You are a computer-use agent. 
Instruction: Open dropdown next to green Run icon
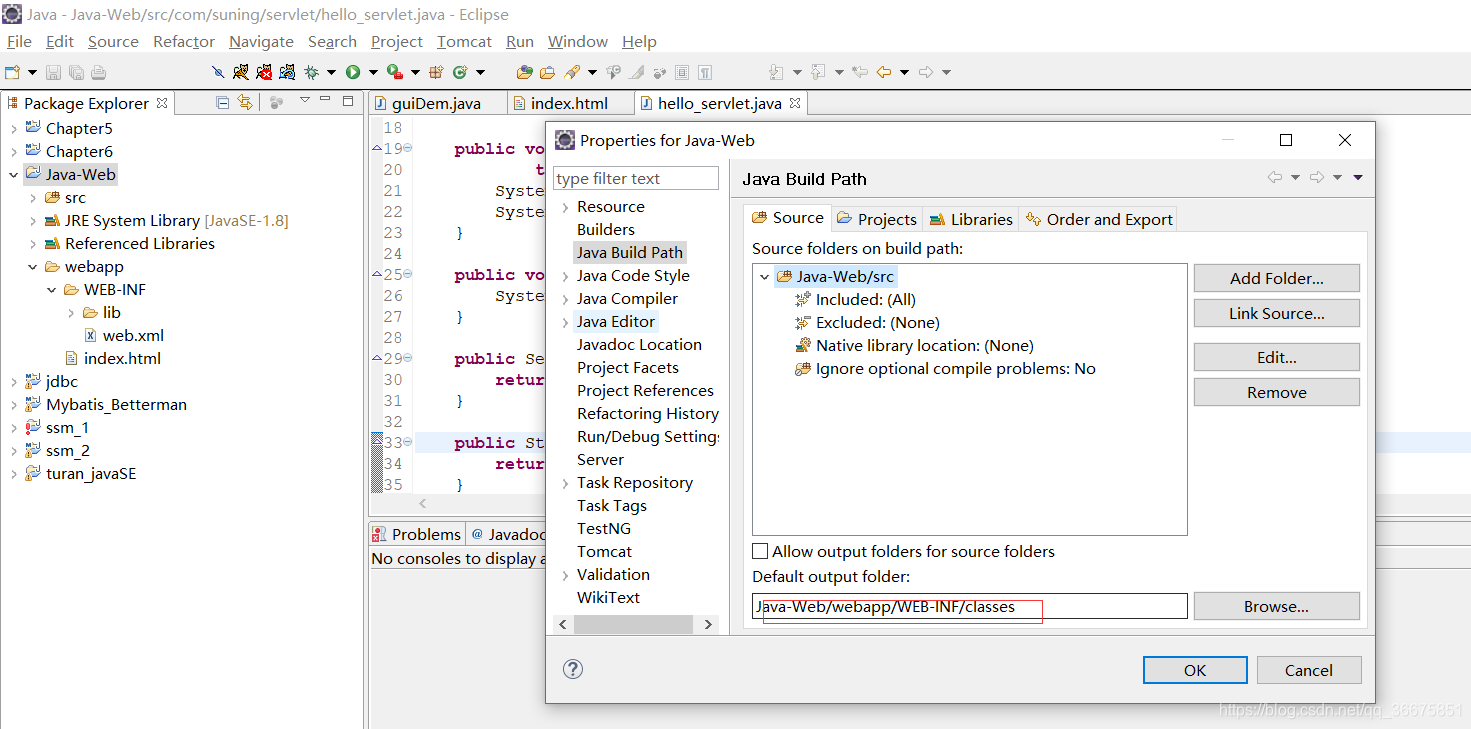pos(373,72)
